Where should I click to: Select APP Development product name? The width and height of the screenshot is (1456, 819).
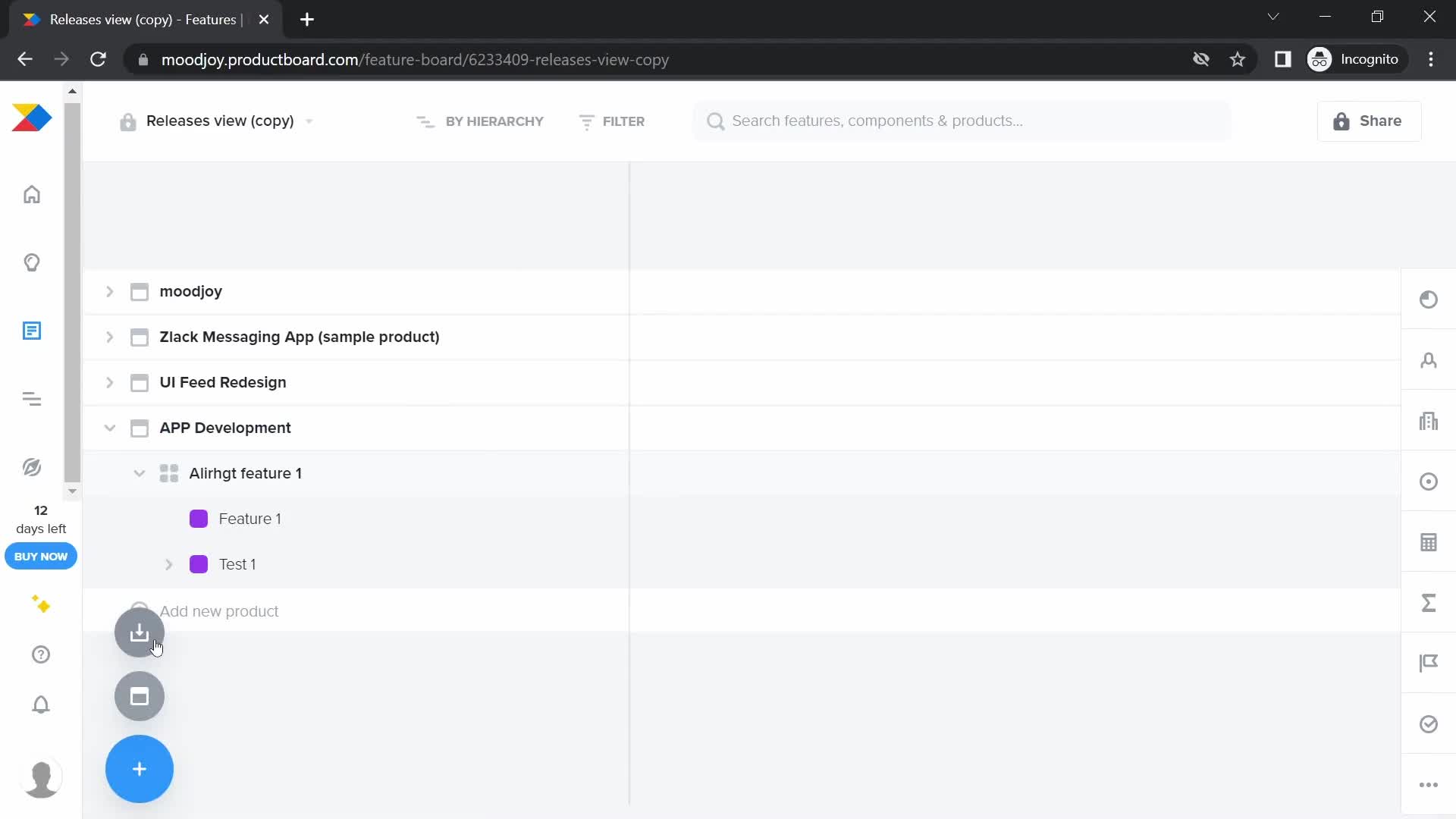pos(225,428)
